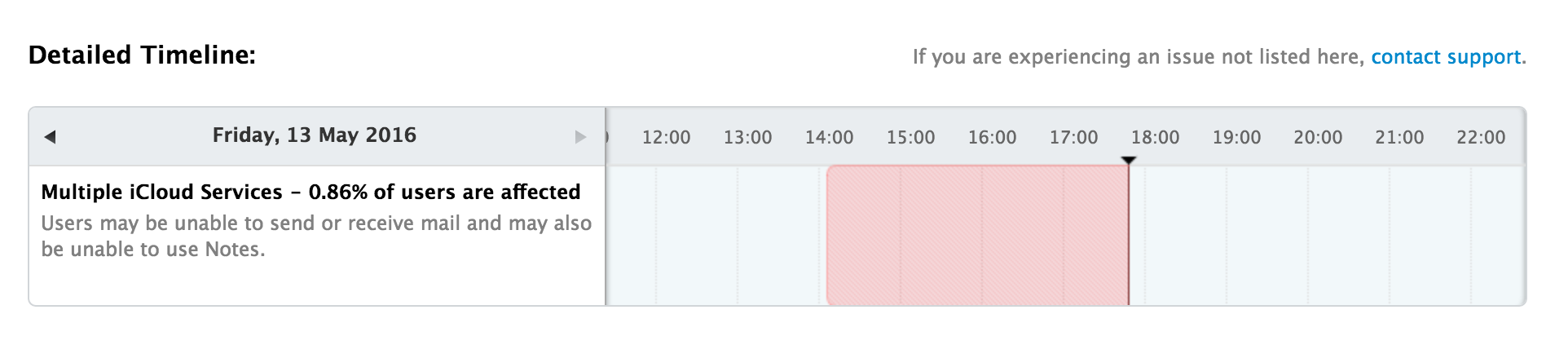Select the 15:00 time label

910,138
